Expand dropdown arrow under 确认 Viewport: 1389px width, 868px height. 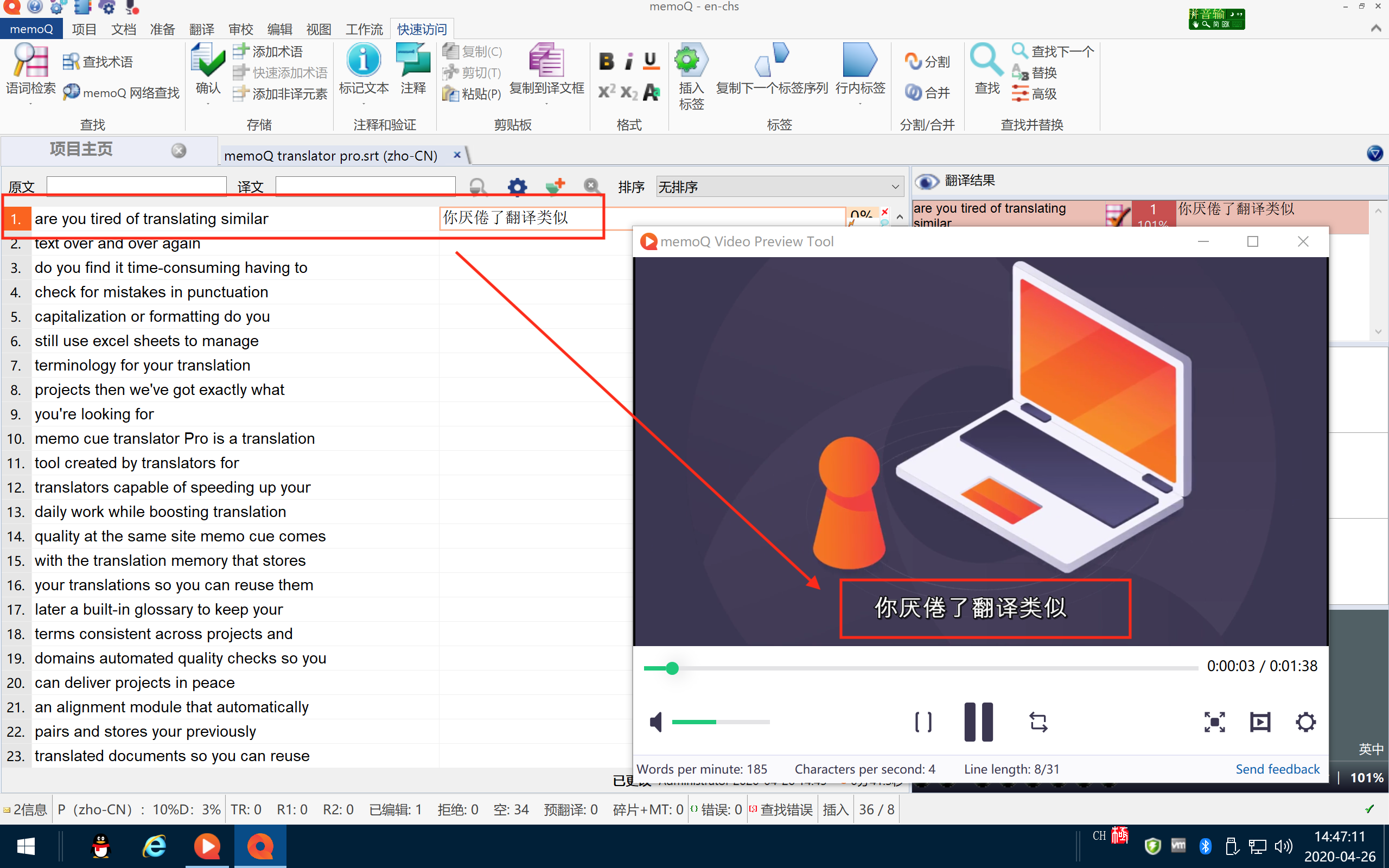tap(208, 104)
